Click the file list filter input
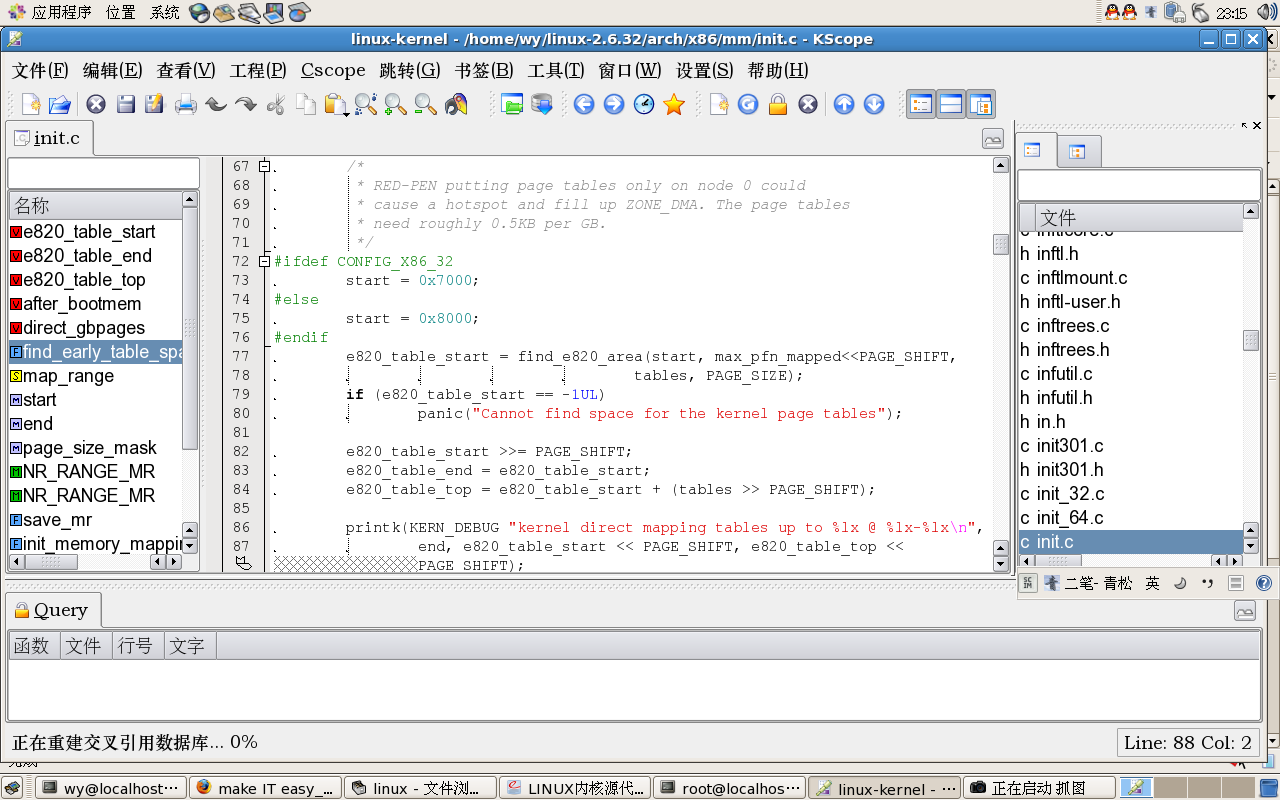This screenshot has height=800, width=1280. coord(1139,185)
